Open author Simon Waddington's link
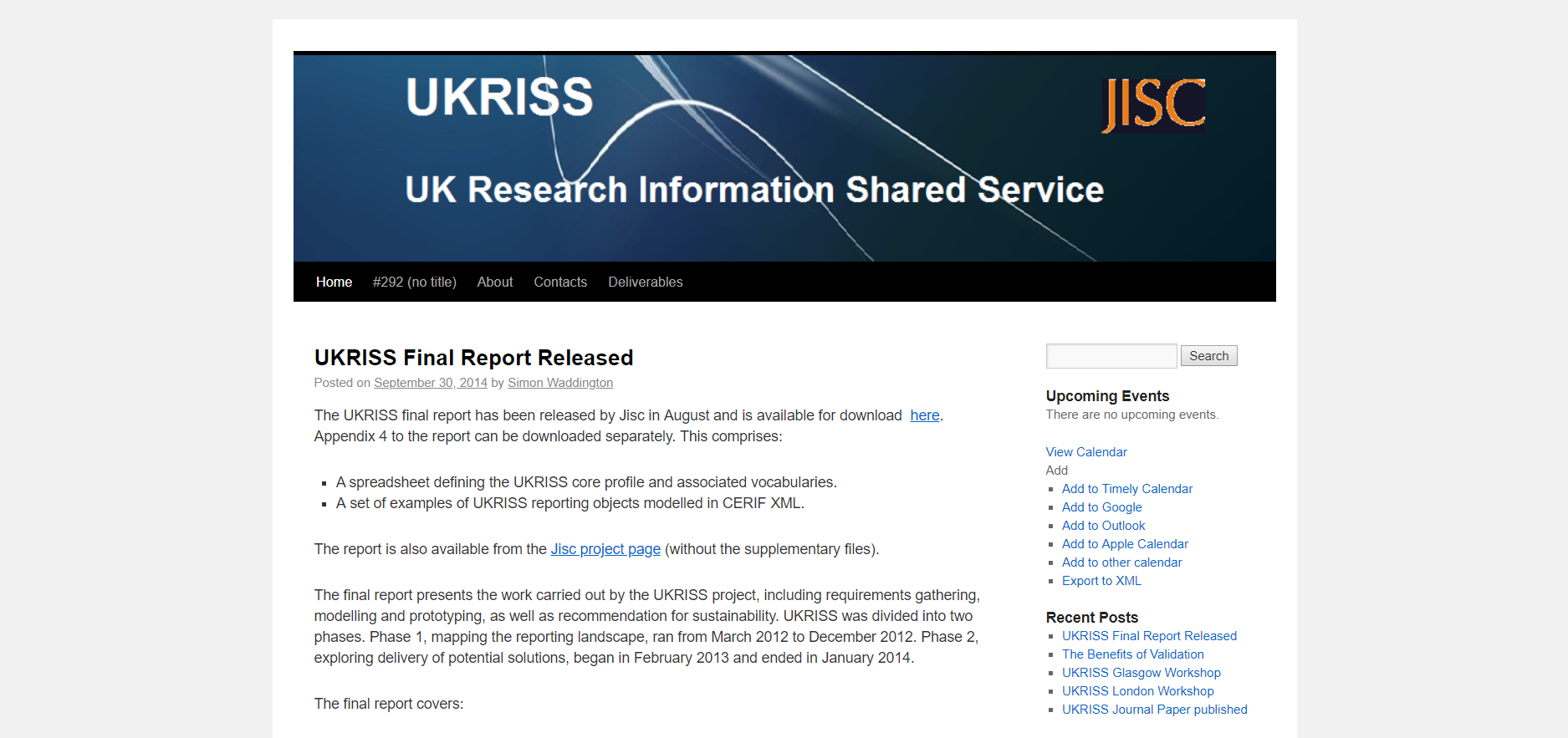The image size is (1568, 738). click(560, 383)
